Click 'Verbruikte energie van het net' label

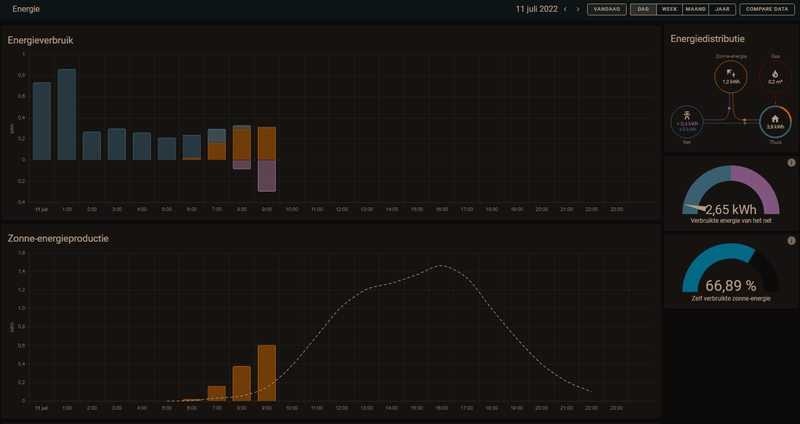(x=731, y=221)
